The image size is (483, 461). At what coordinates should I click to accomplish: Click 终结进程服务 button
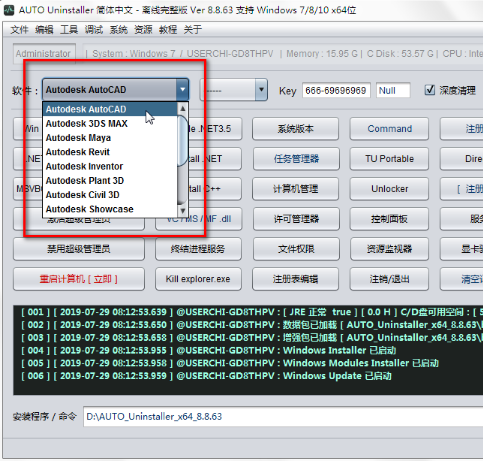(198, 249)
